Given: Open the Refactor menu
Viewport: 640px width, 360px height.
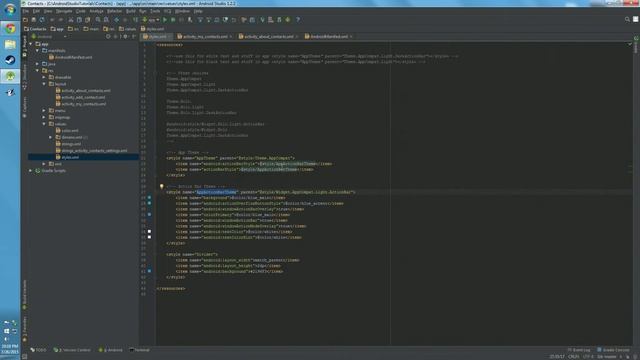Looking at the screenshot, I should [x=114, y=11].
